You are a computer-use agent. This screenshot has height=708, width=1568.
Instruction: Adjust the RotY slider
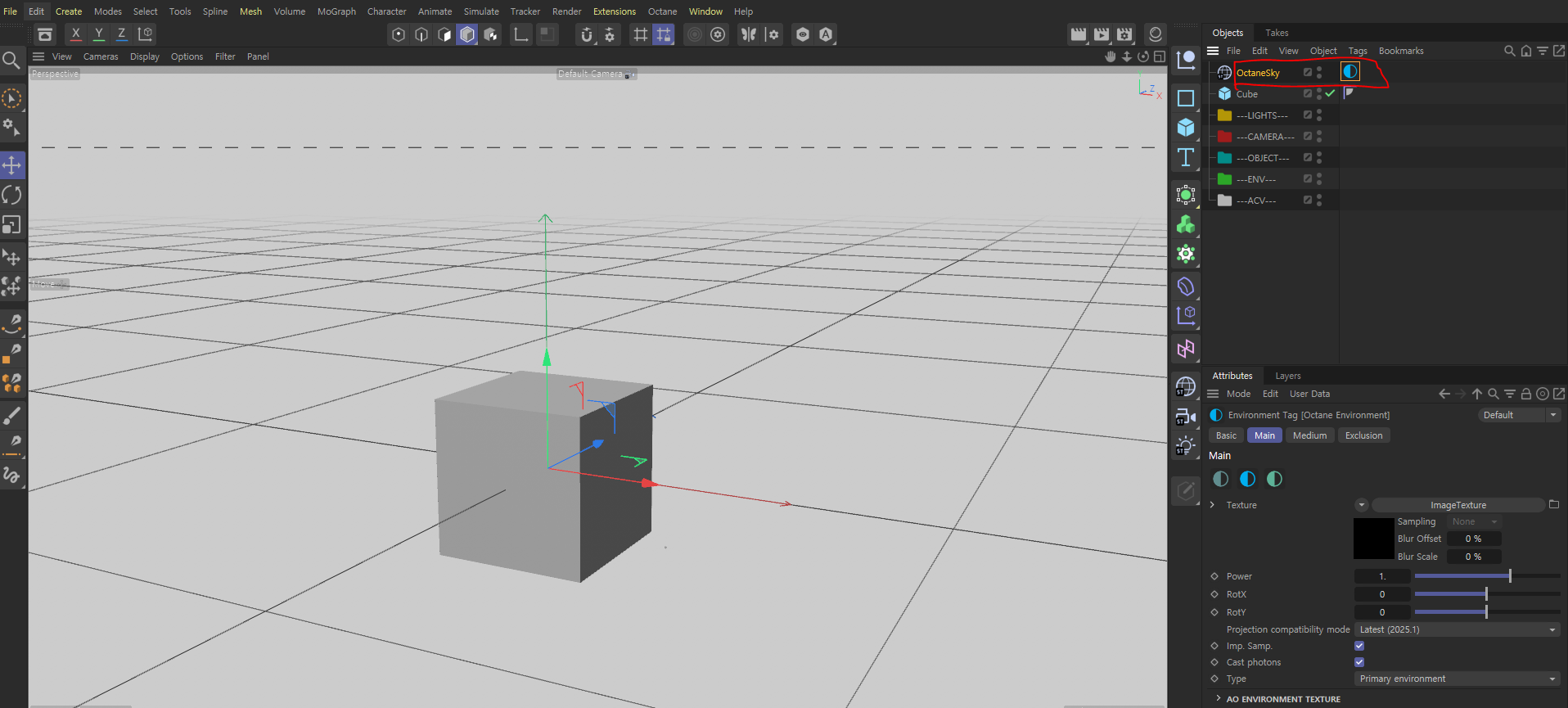(1487, 612)
